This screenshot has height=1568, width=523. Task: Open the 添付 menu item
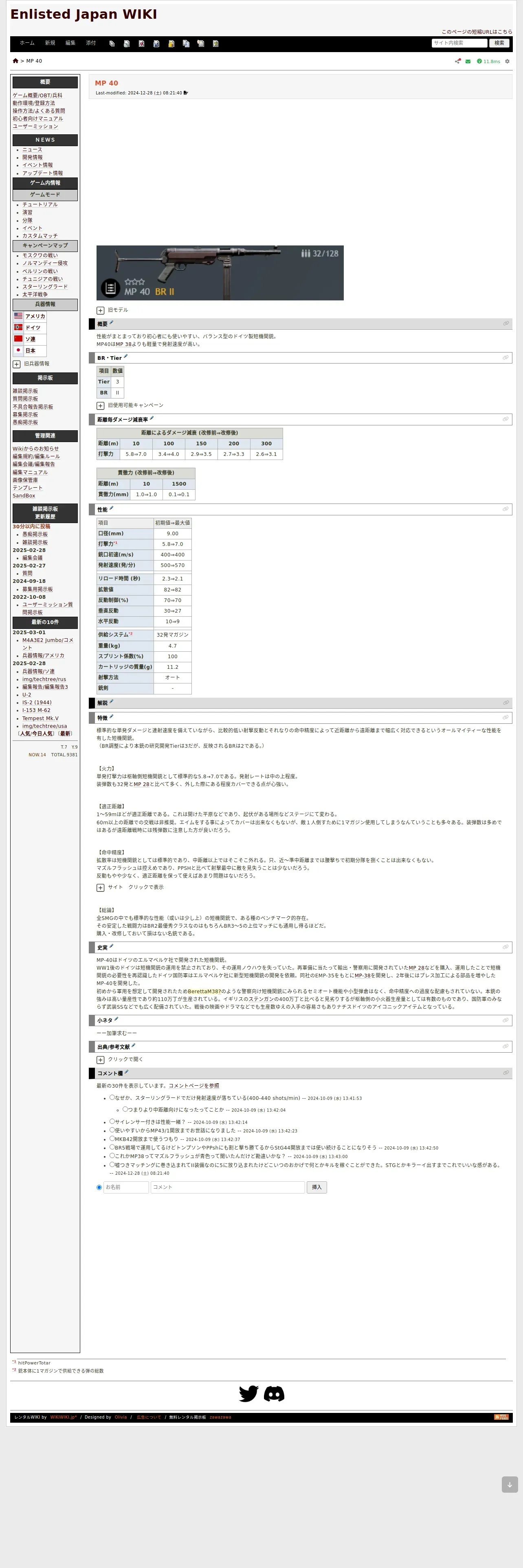click(x=91, y=43)
